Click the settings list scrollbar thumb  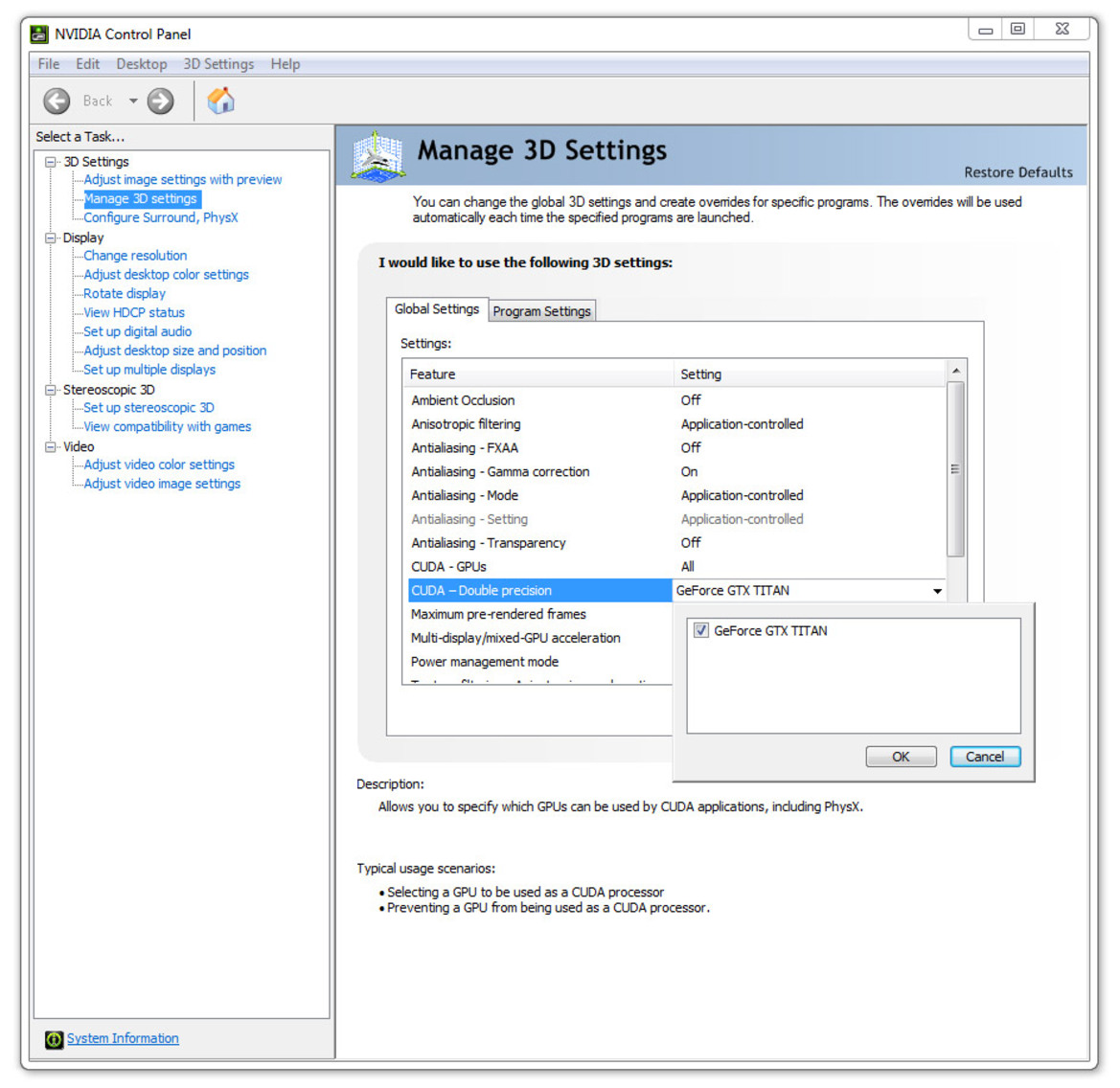[956, 469]
